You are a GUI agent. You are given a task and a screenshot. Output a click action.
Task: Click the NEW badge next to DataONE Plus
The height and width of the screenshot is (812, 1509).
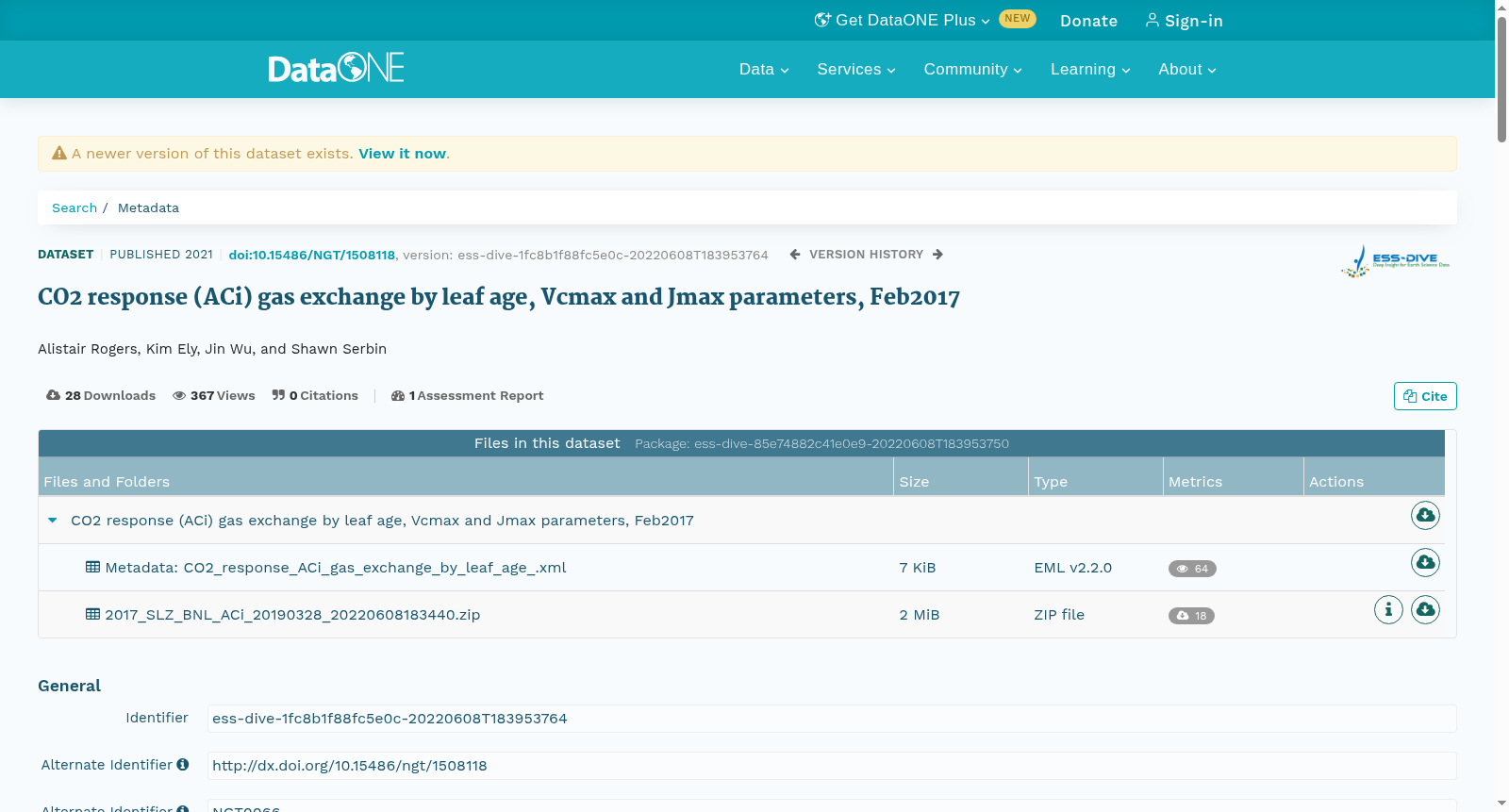point(1018,19)
